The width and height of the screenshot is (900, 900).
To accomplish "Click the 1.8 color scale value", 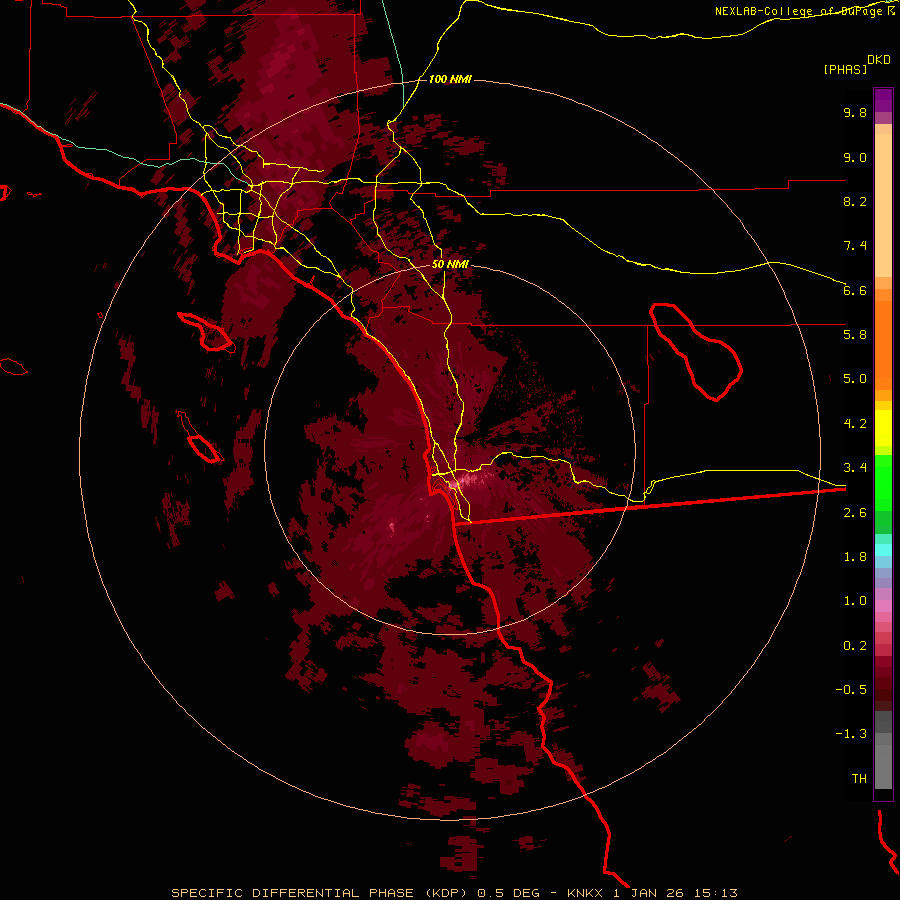I will (855, 557).
